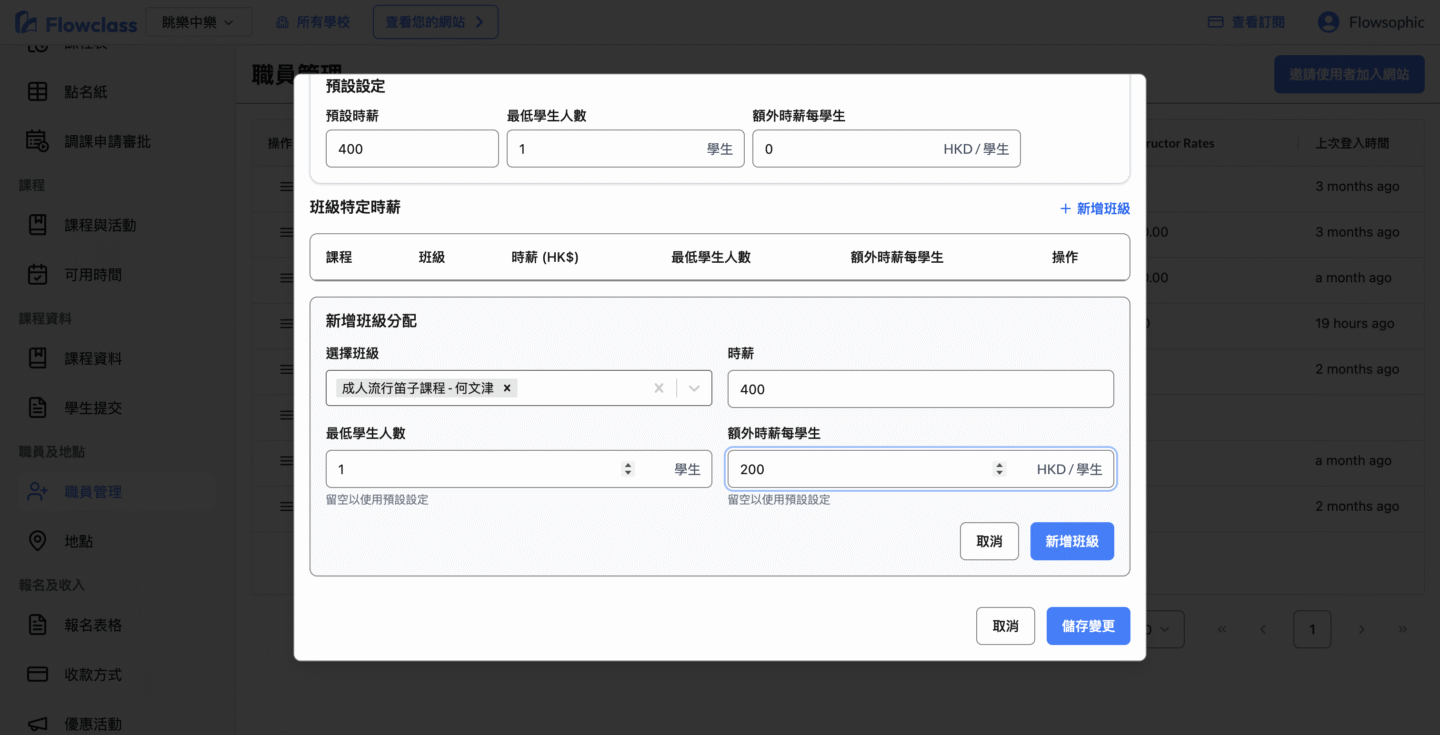Click the + 新增班級 link
Screen dimensions: 1440x735
coord(1095,208)
